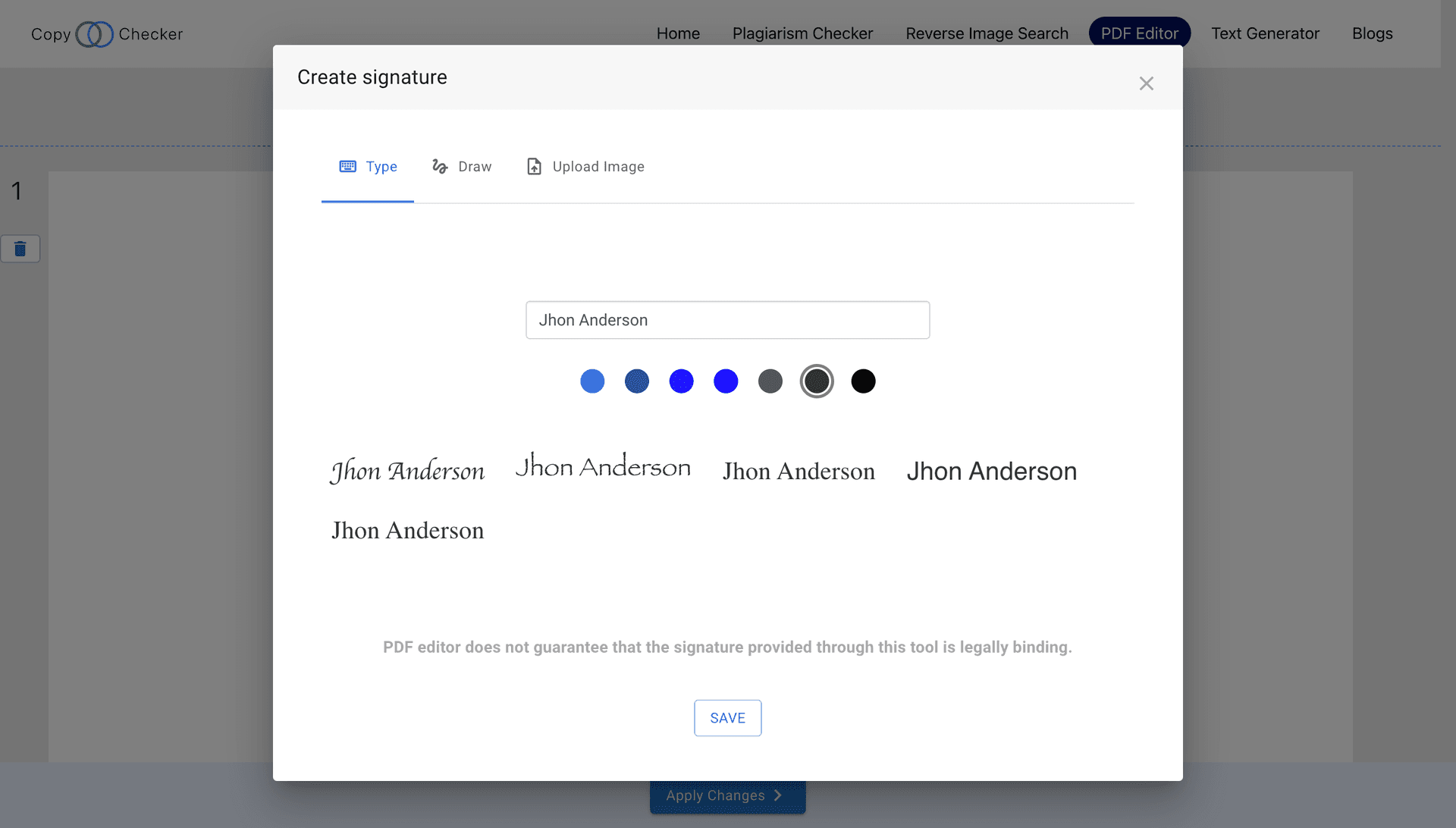The width and height of the screenshot is (1456, 828).
Task: Select the keyboard icon on Type tab
Action: click(348, 166)
